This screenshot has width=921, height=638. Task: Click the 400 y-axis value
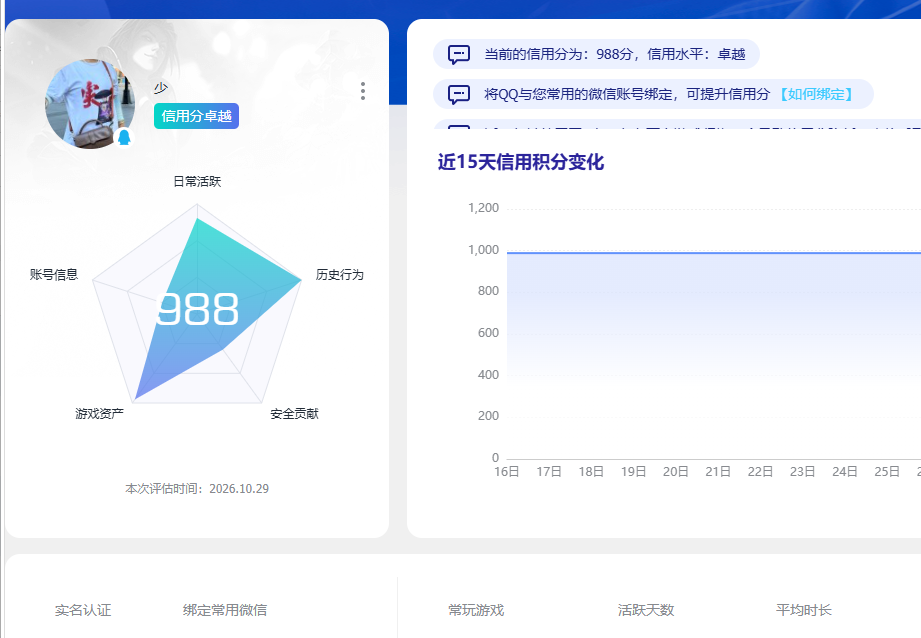click(488, 375)
